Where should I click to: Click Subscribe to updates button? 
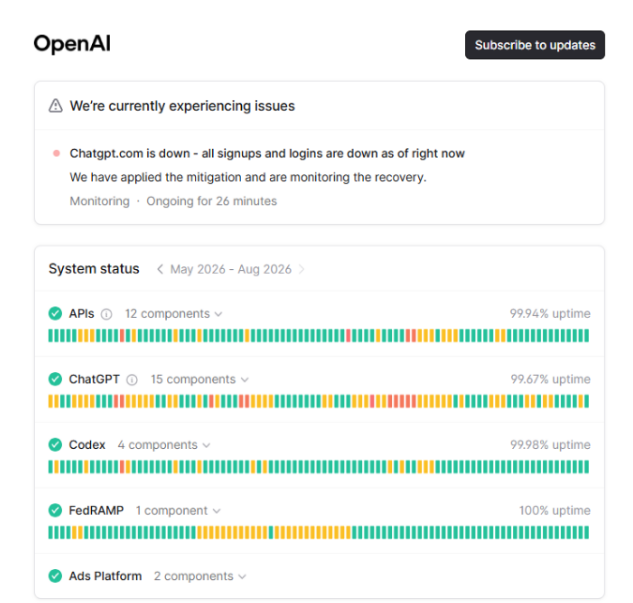535,45
